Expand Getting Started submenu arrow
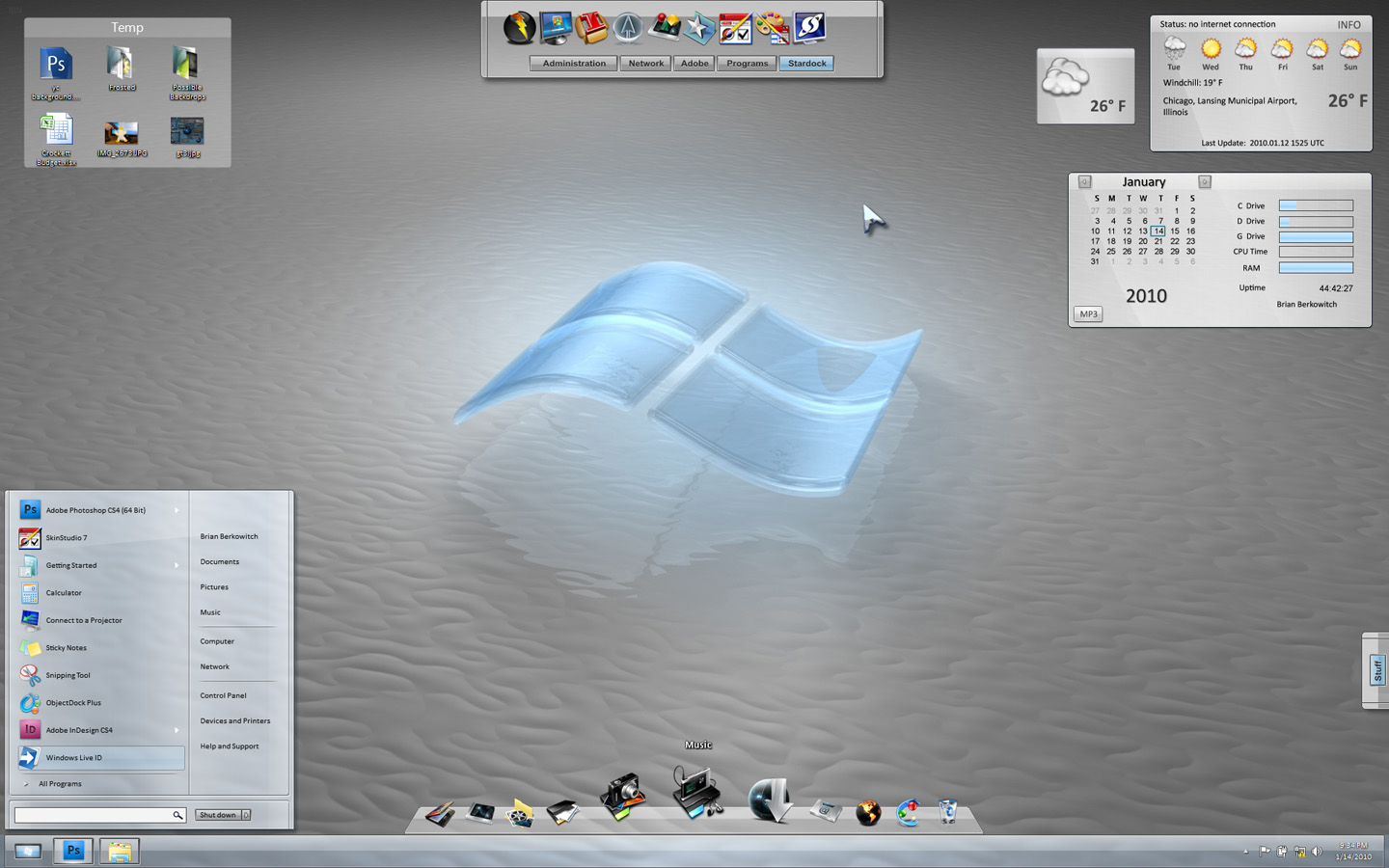Screen dimensions: 1389x868 coord(177,565)
